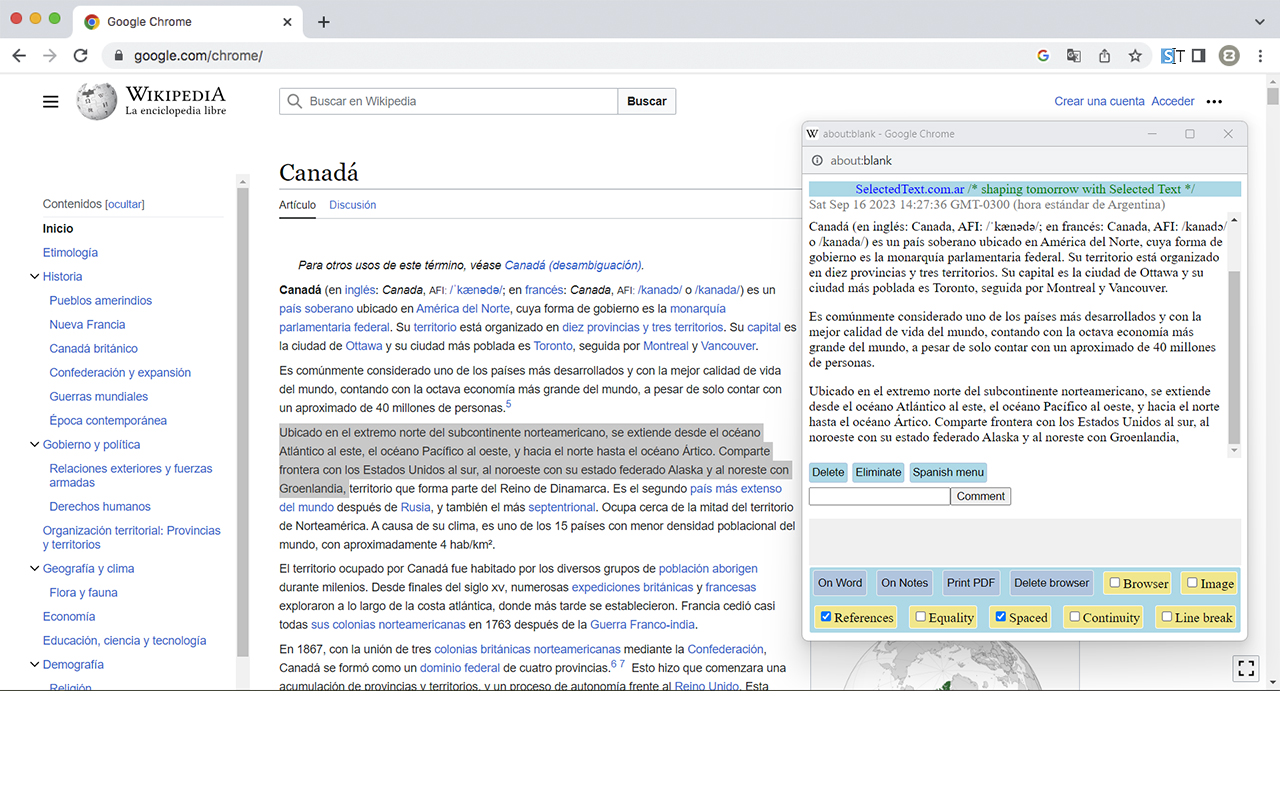The height and width of the screenshot is (800, 1280).
Task: Switch to the Discusión tab
Action: pos(353,205)
